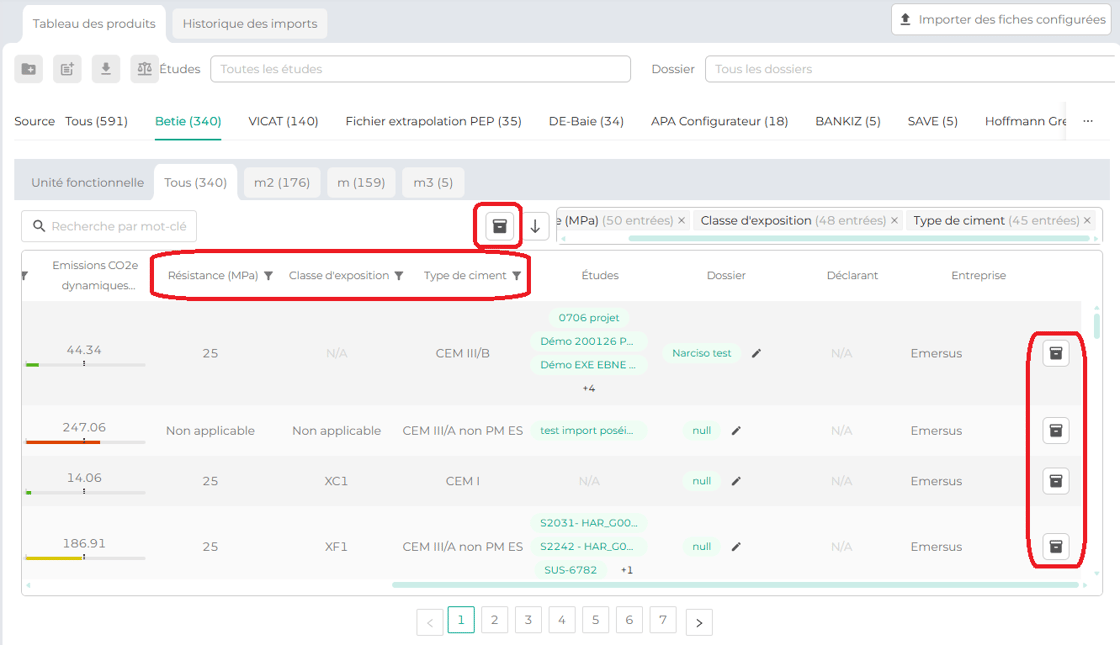Expand the +1 more studies indicator

[626, 570]
